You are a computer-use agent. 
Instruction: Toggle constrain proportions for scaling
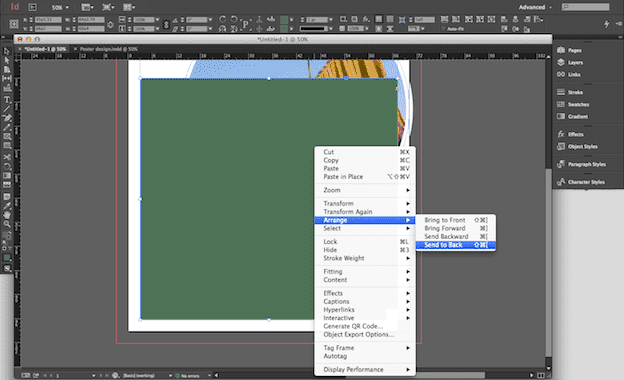click(x=166, y=24)
